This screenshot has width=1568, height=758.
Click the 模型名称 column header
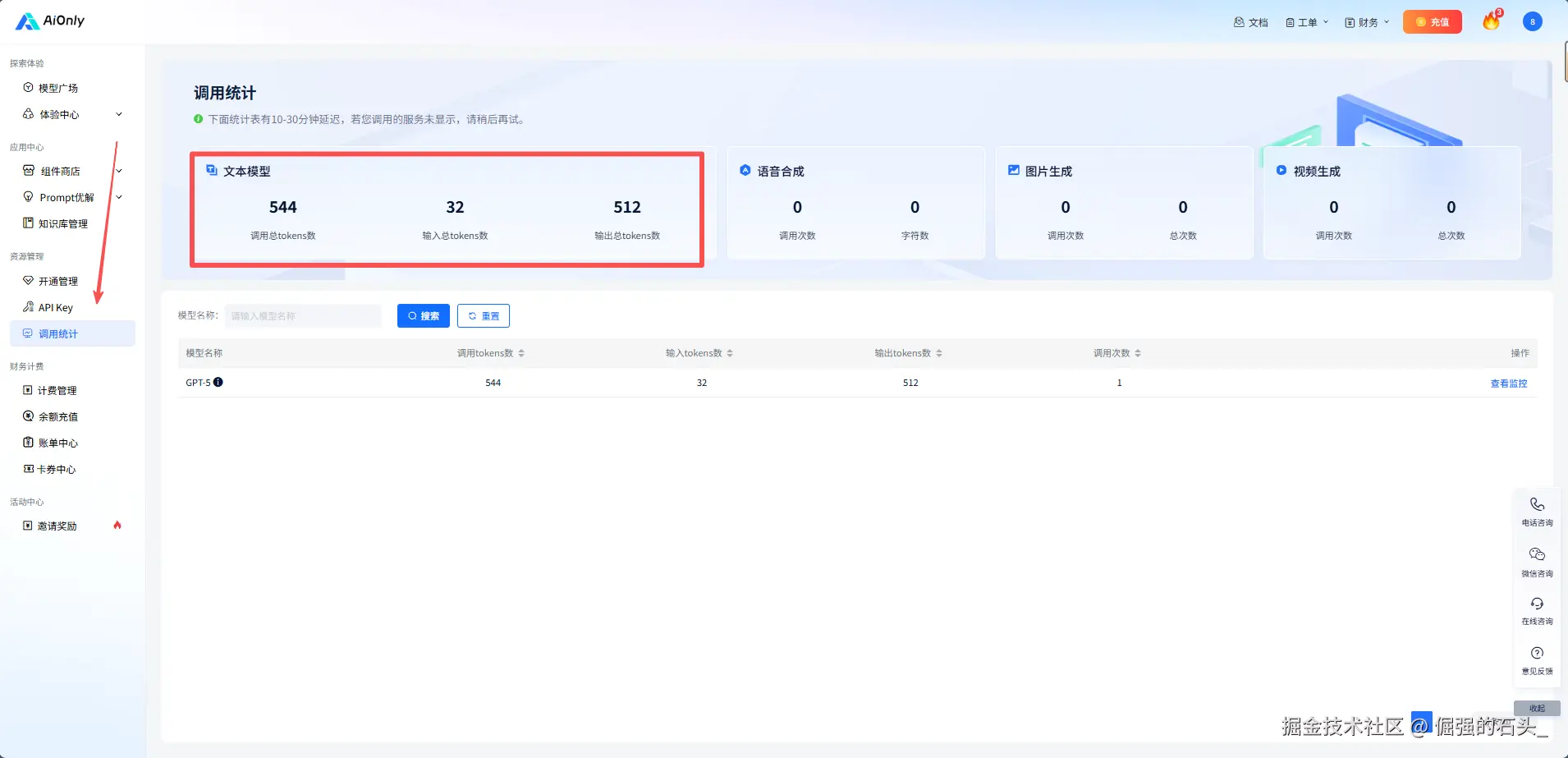point(204,353)
